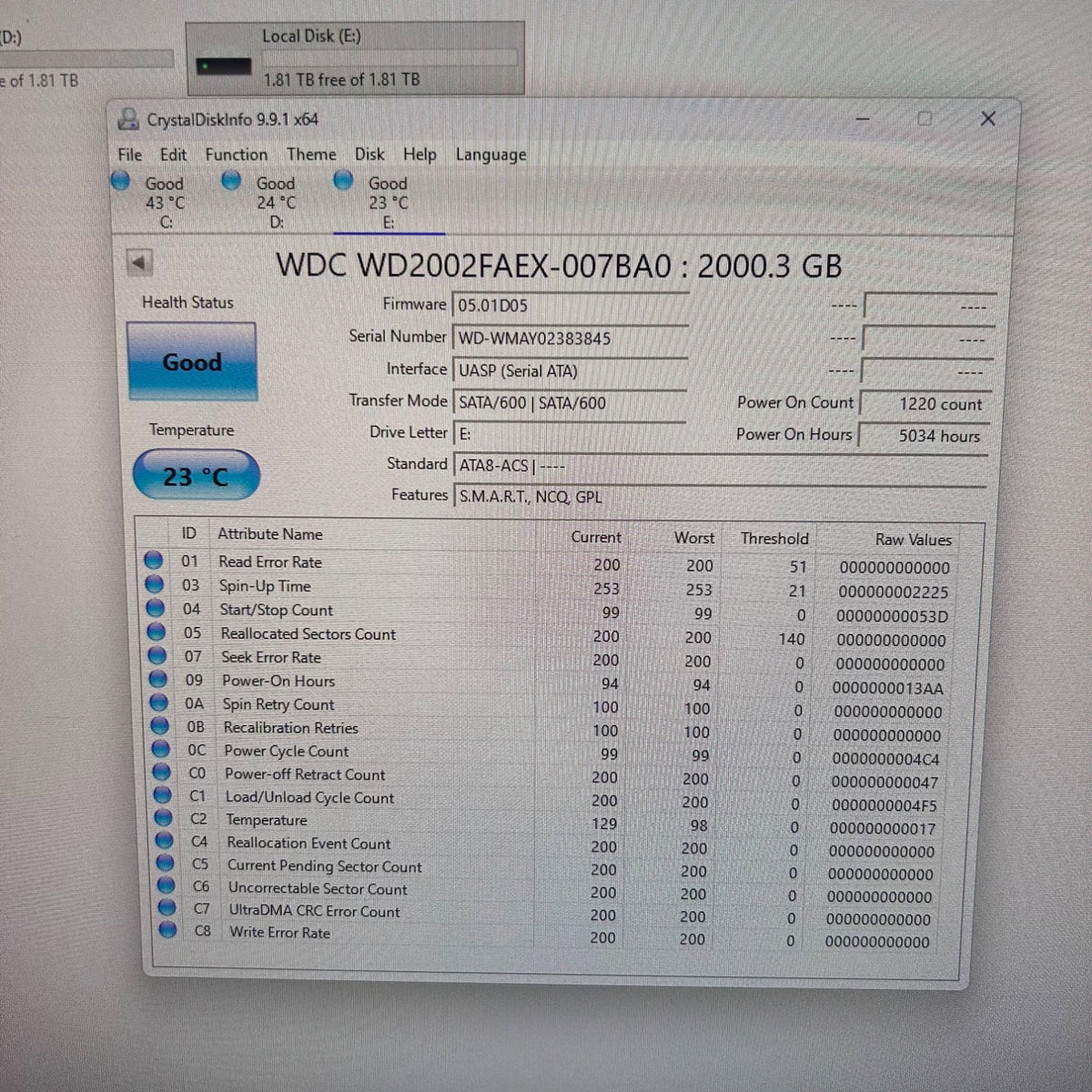
Task: Minimize the CrystalDiskInfo window
Action: coord(864,118)
